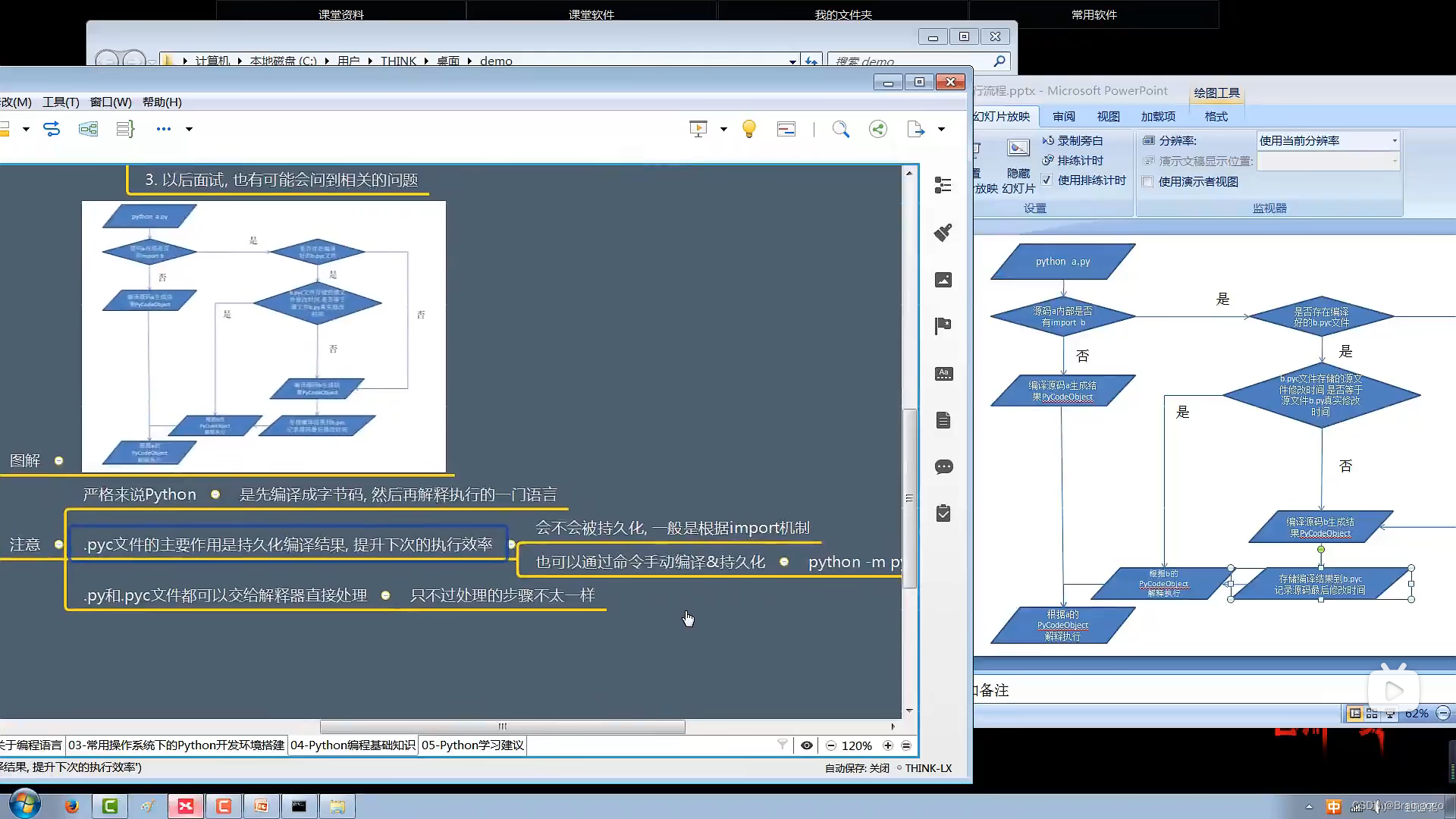Open the Comments speech bubble icon
This screenshot has height=819, width=1456.
coord(943,467)
